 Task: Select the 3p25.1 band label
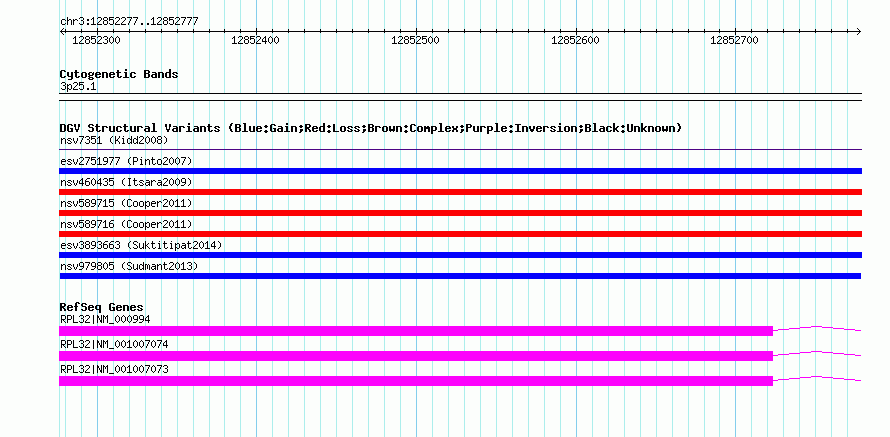pos(78,87)
